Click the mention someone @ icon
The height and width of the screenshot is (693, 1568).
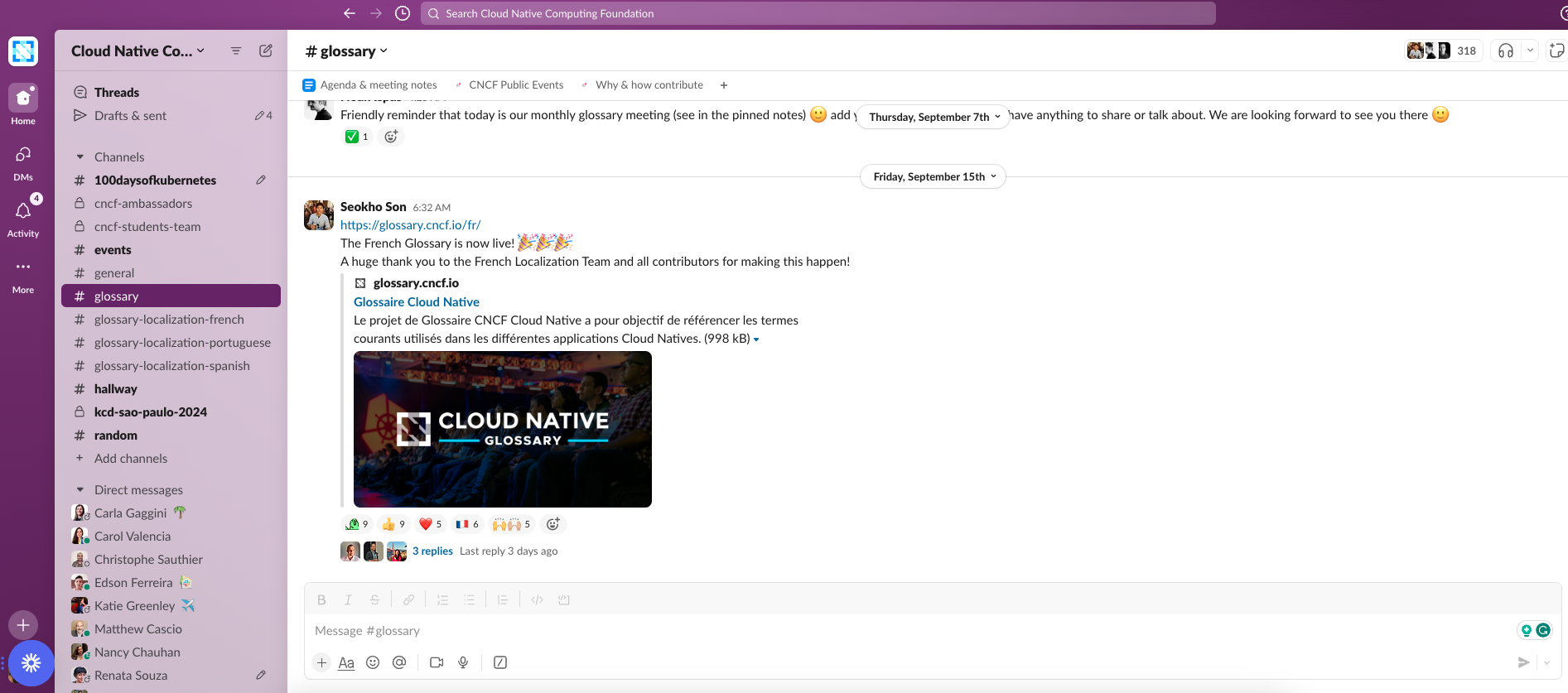click(x=399, y=662)
